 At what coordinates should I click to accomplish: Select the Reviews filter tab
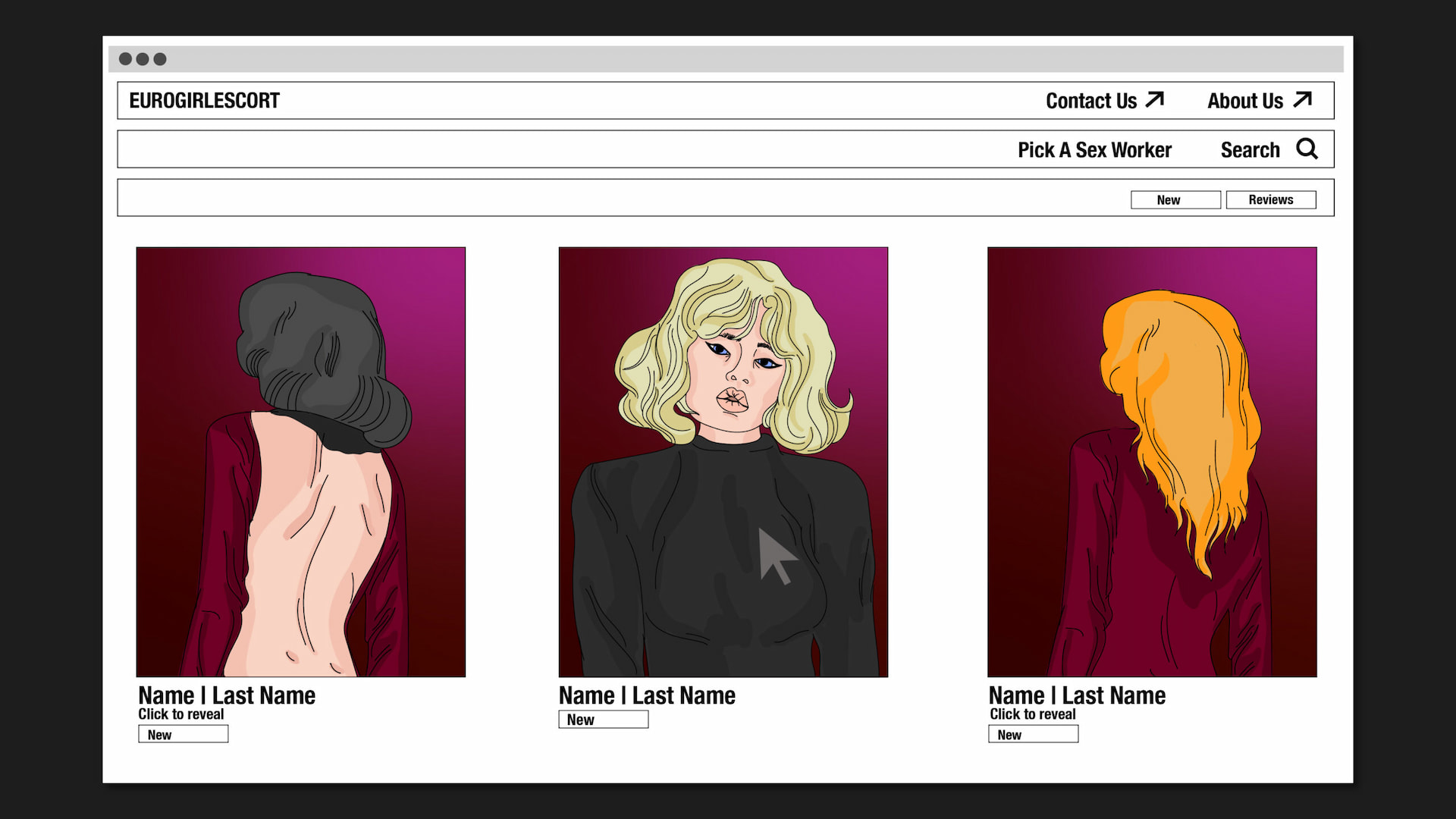pyautogui.click(x=1271, y=199)
